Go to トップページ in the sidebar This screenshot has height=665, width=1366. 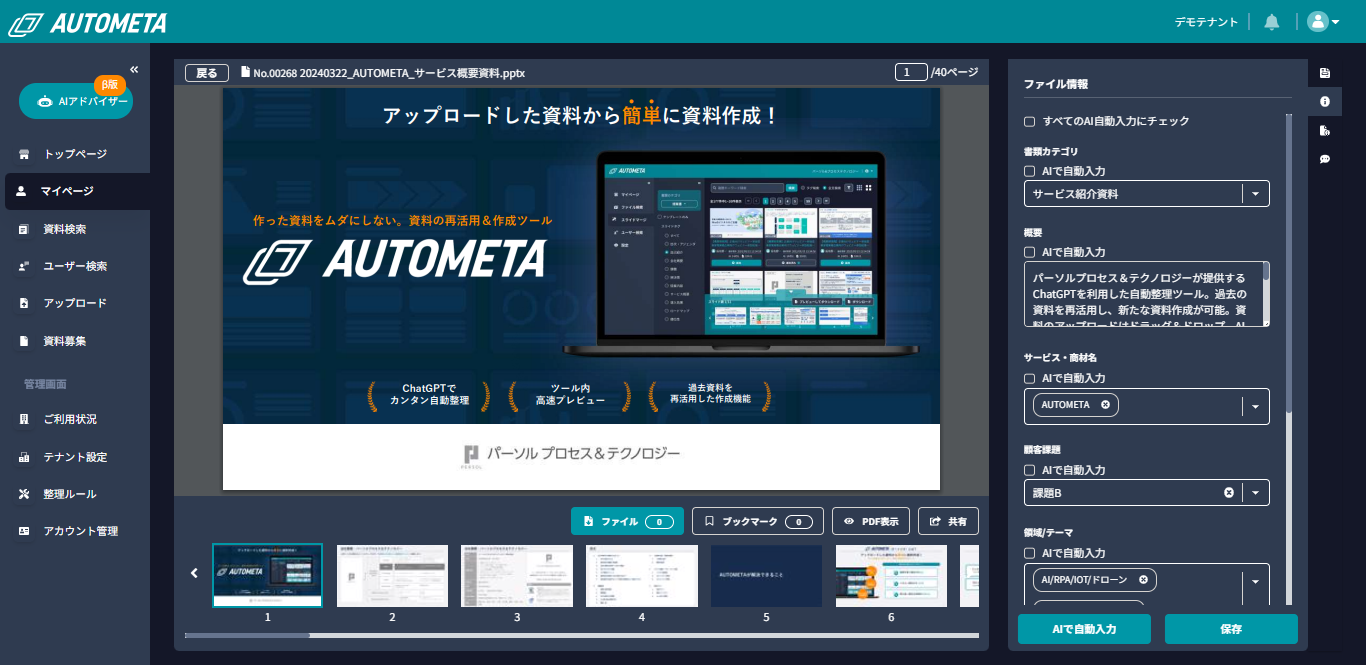[75, 154]
